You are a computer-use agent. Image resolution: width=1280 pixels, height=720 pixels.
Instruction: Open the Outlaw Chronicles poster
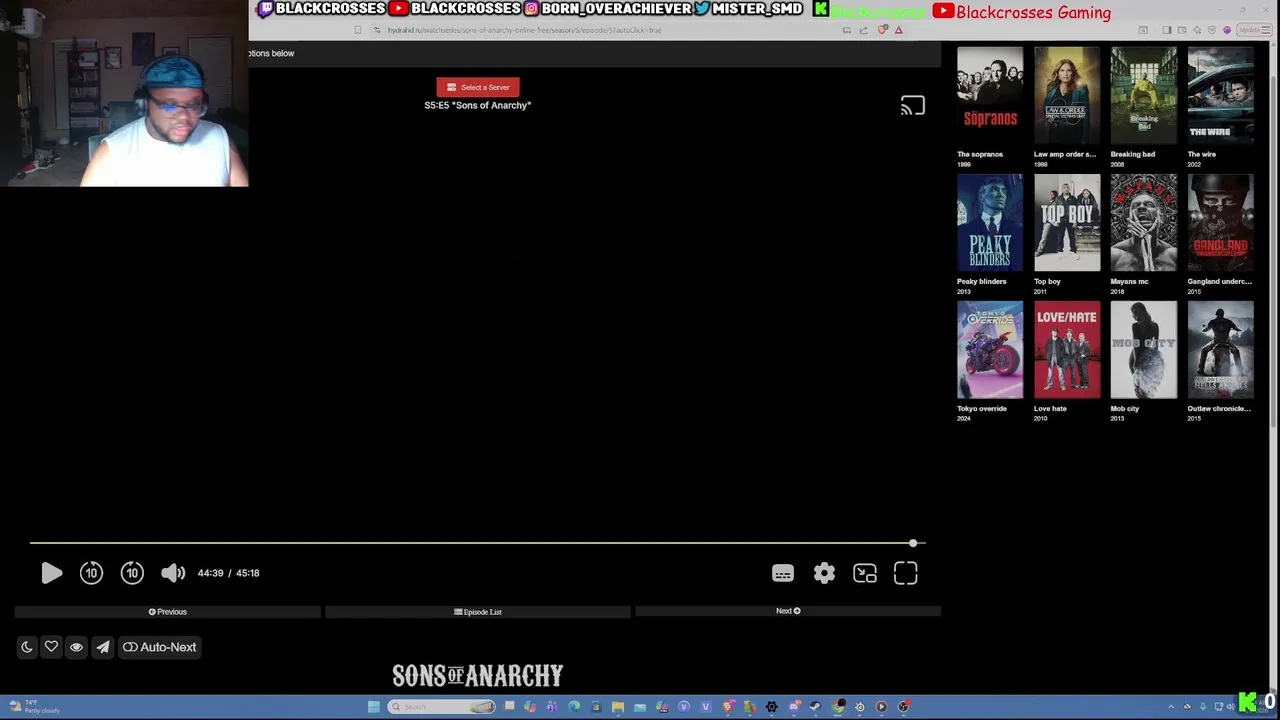click(x=1220, y=349)
